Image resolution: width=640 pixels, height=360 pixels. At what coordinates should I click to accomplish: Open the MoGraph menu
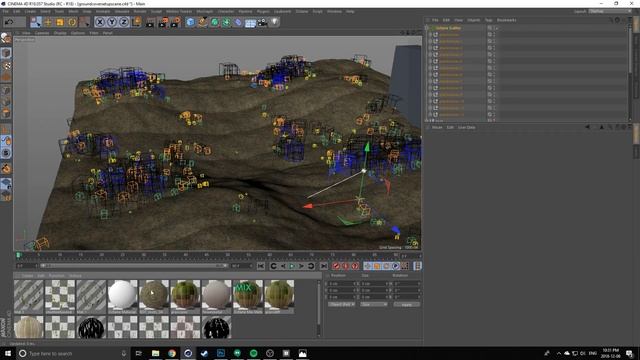(x=204, y=11)
